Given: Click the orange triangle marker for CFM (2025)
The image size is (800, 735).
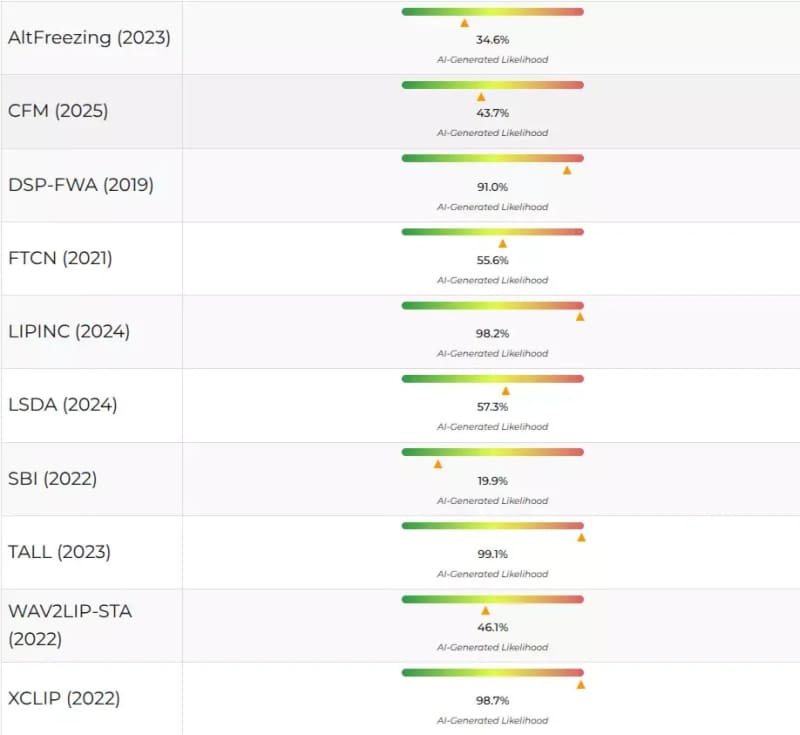Looking at the screenshot, I should pos(481,97).
